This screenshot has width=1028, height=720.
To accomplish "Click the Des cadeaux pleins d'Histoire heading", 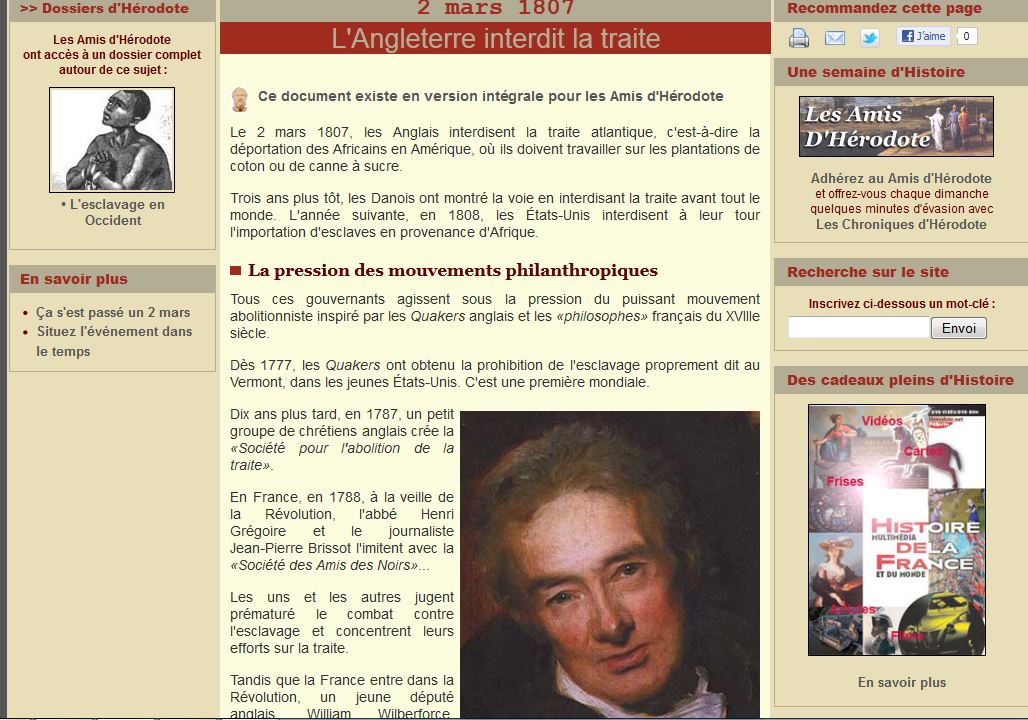I will coord(900,380).
